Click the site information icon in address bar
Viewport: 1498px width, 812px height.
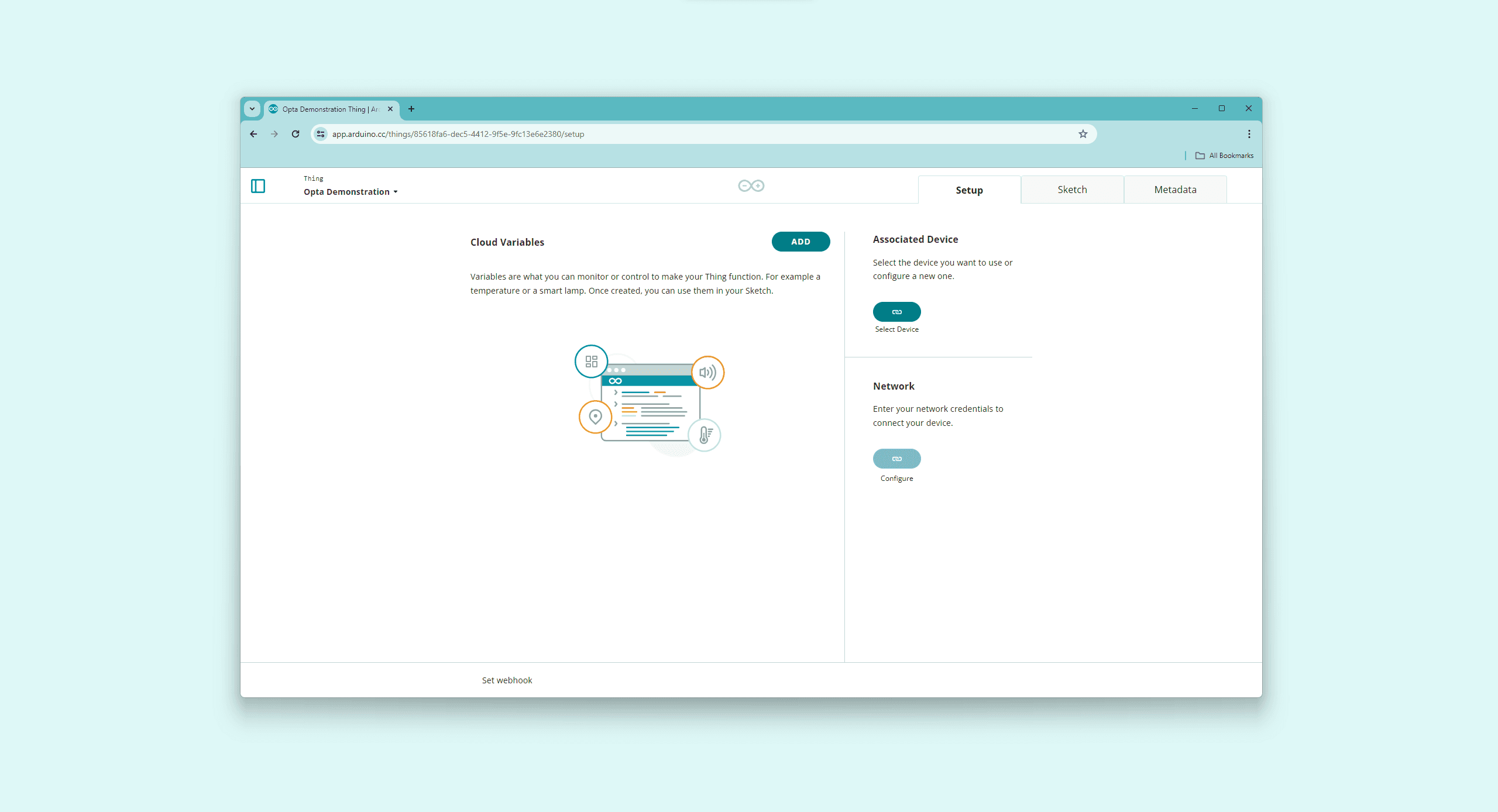pyautogui.click(x=321, y=133)
